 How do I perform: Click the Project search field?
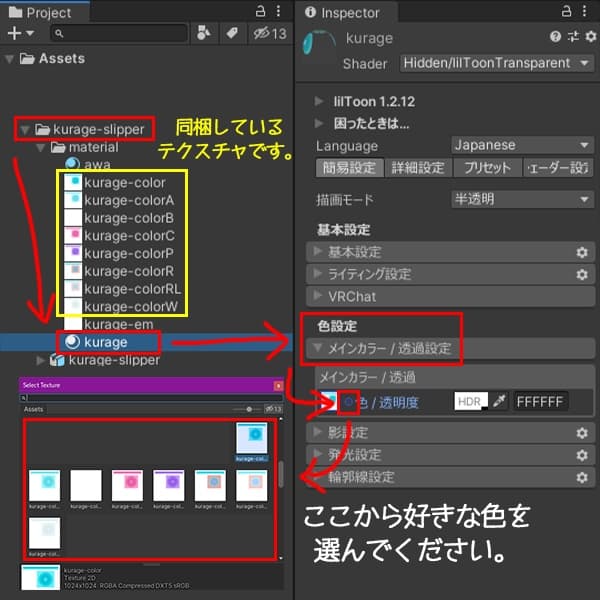[x=119, y=33]
